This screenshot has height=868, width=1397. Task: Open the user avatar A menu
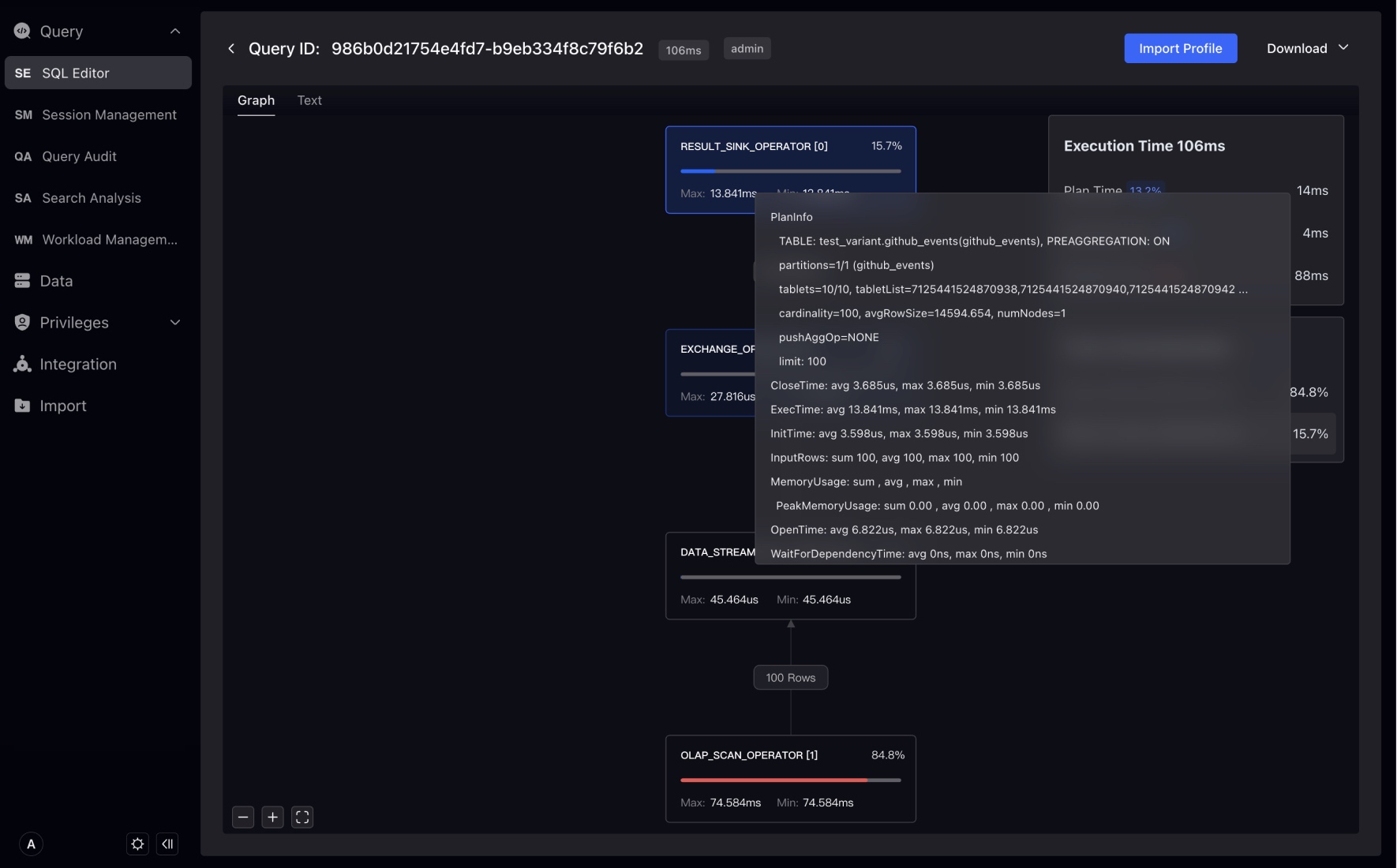pyautogui.click(x=31, y=844)
